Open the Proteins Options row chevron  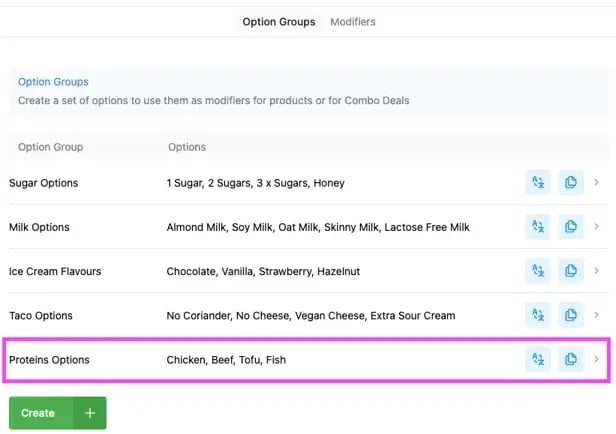point(597,359)
